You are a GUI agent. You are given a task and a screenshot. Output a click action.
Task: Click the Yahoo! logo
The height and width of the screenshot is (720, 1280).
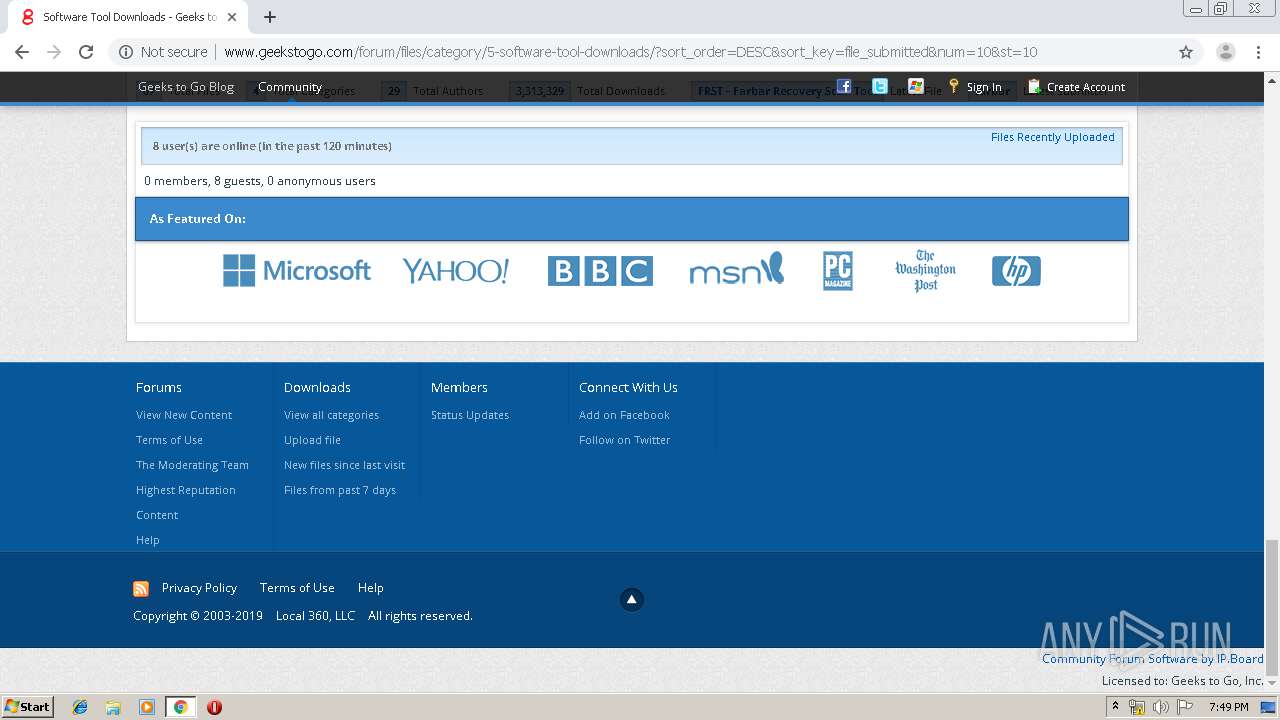click(x=455, y=270)
